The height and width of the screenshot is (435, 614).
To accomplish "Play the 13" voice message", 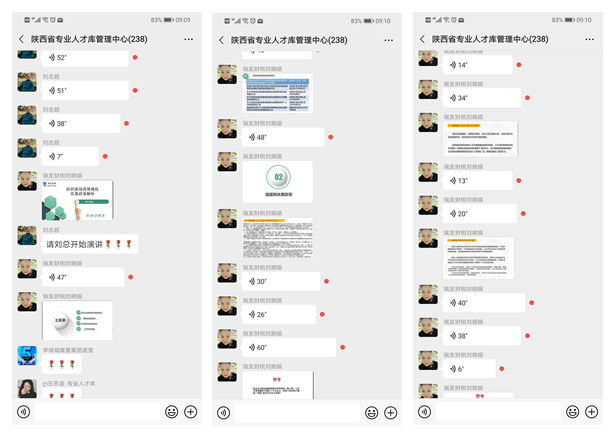I will tap(478, 181).
